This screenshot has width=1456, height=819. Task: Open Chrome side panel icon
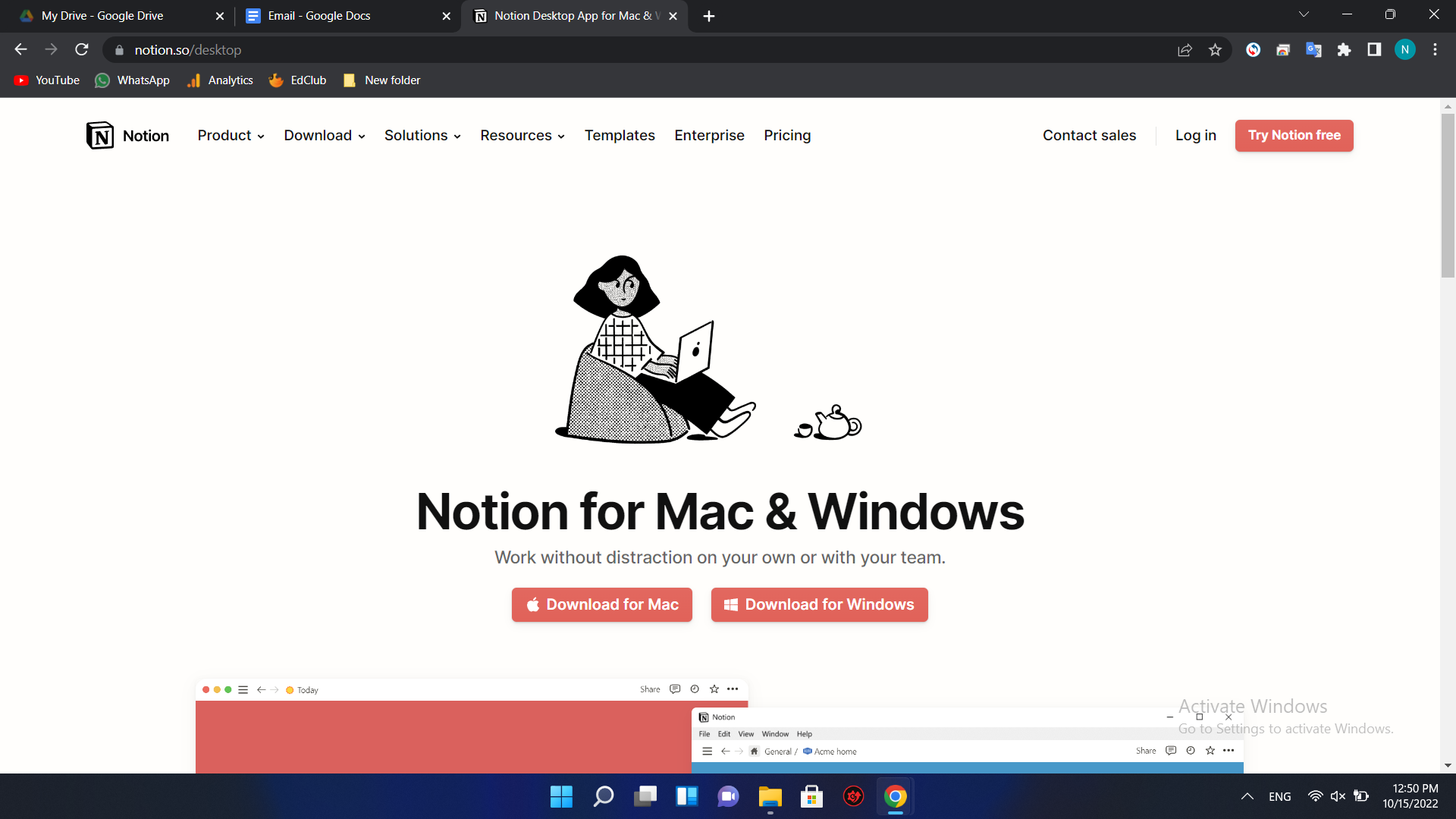tap(1374, 50)
